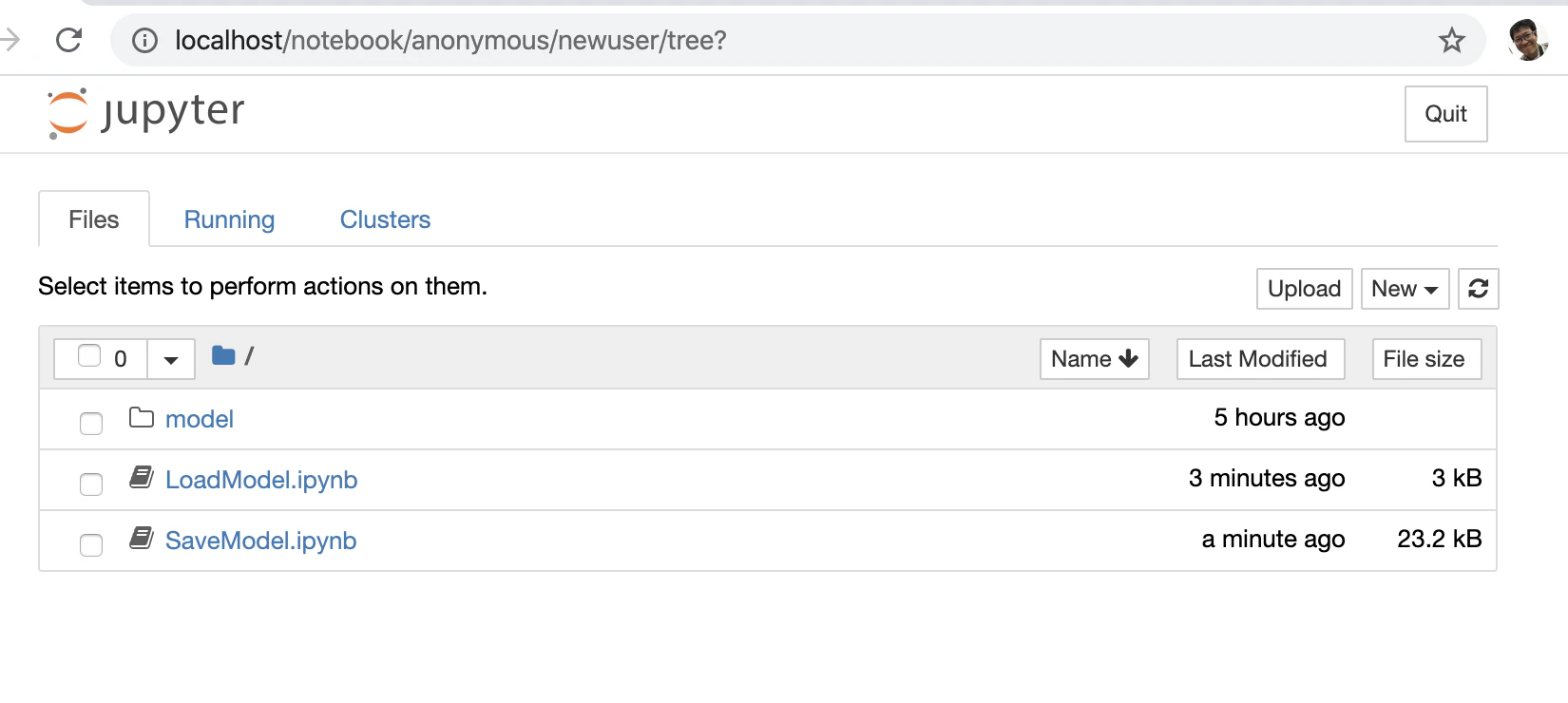Check the box for SaveModel.ipynb

point(91,544)
